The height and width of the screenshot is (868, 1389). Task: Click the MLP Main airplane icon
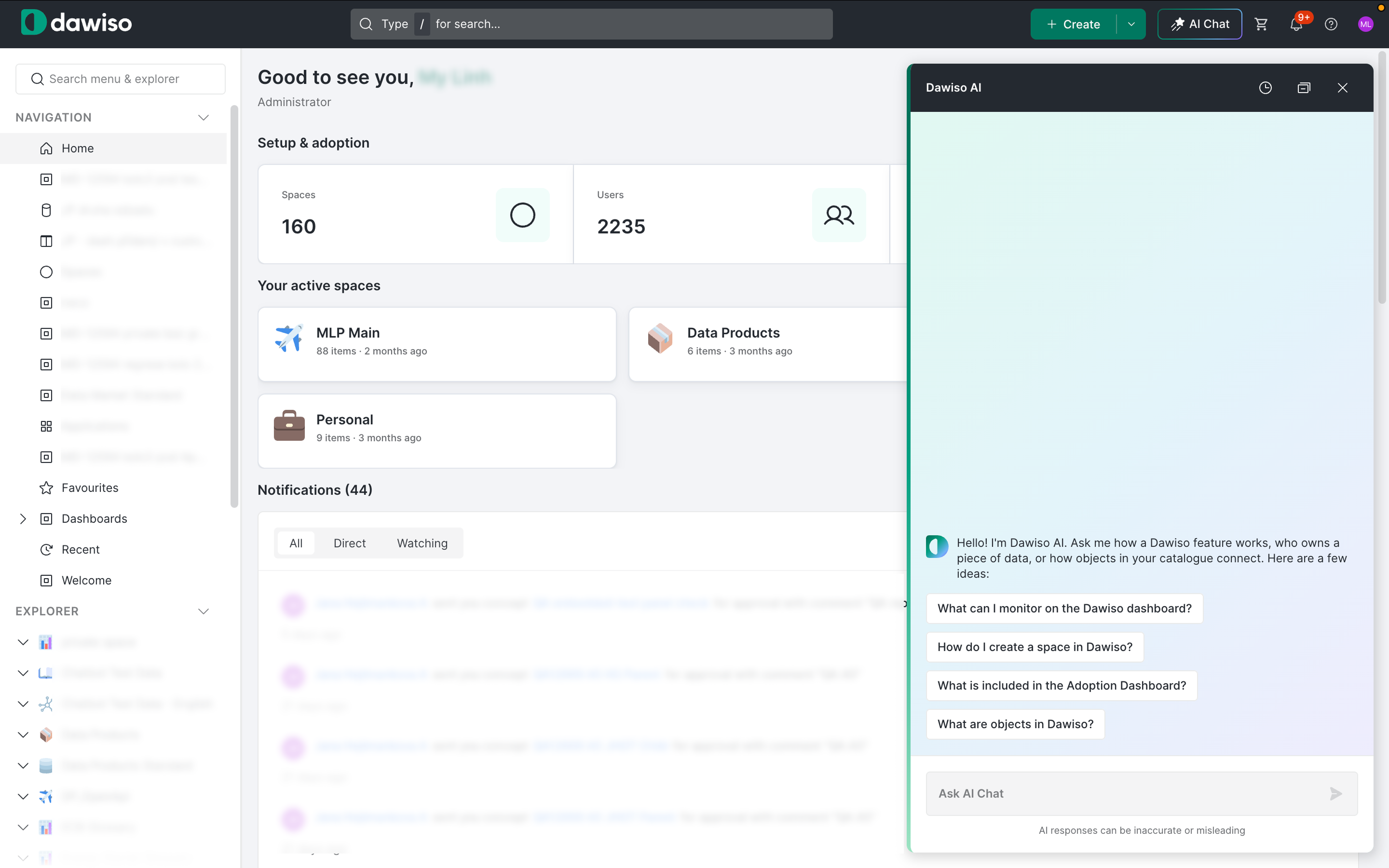tap(289, 339)
